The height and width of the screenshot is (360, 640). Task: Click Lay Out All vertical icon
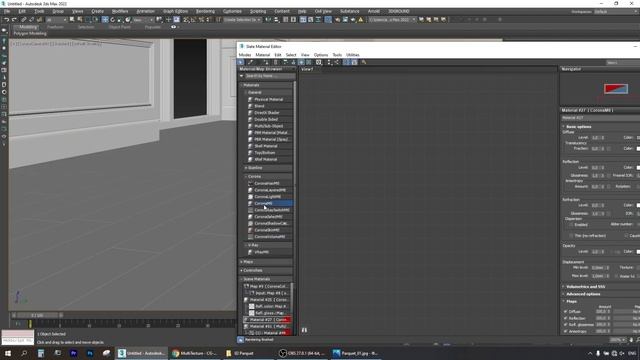[329, 62]
